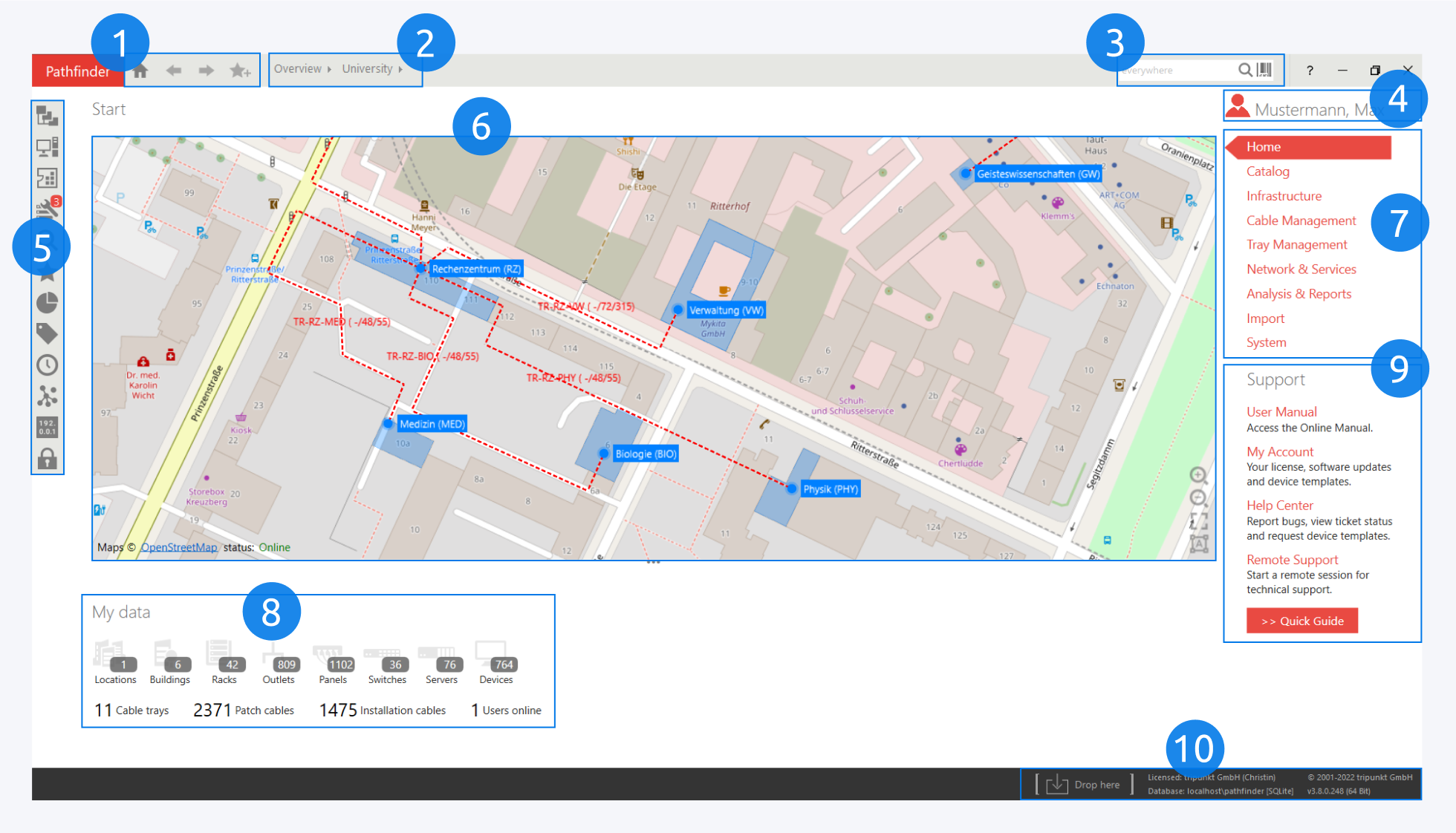The height and width of the screenshot is (833, 1456).
Task: Open the IP address 192.0.0.1 sidebar icon
Action: coord(47,427)
